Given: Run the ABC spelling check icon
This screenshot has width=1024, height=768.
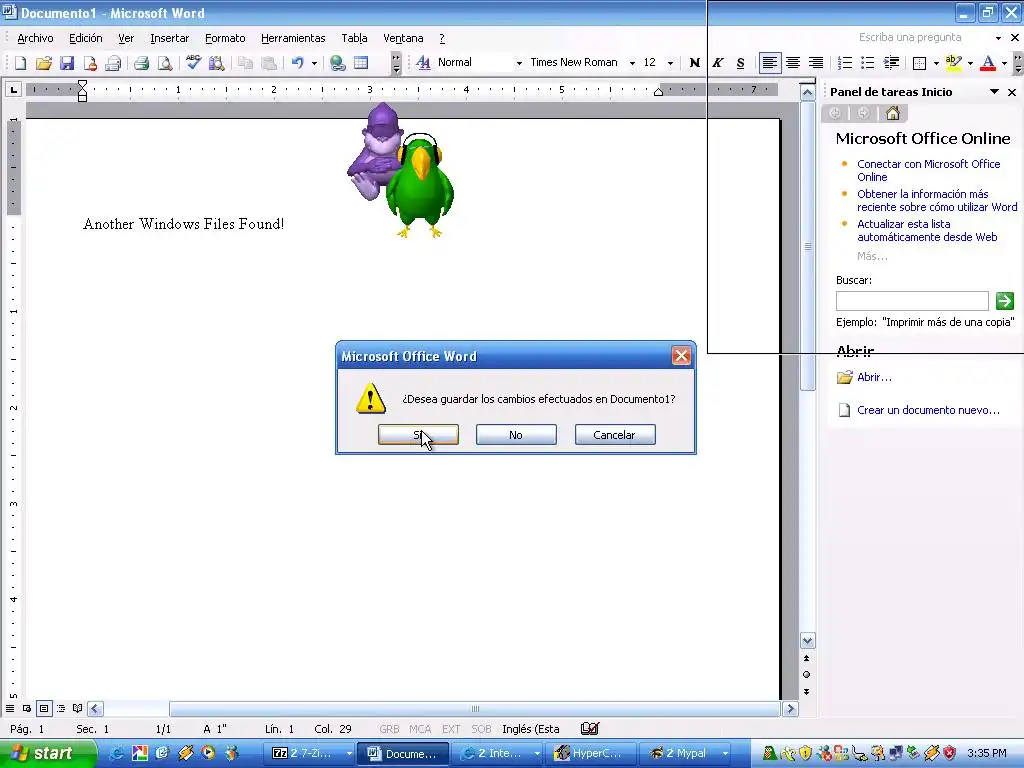Looking at the screenshot, I should (193, 63).
